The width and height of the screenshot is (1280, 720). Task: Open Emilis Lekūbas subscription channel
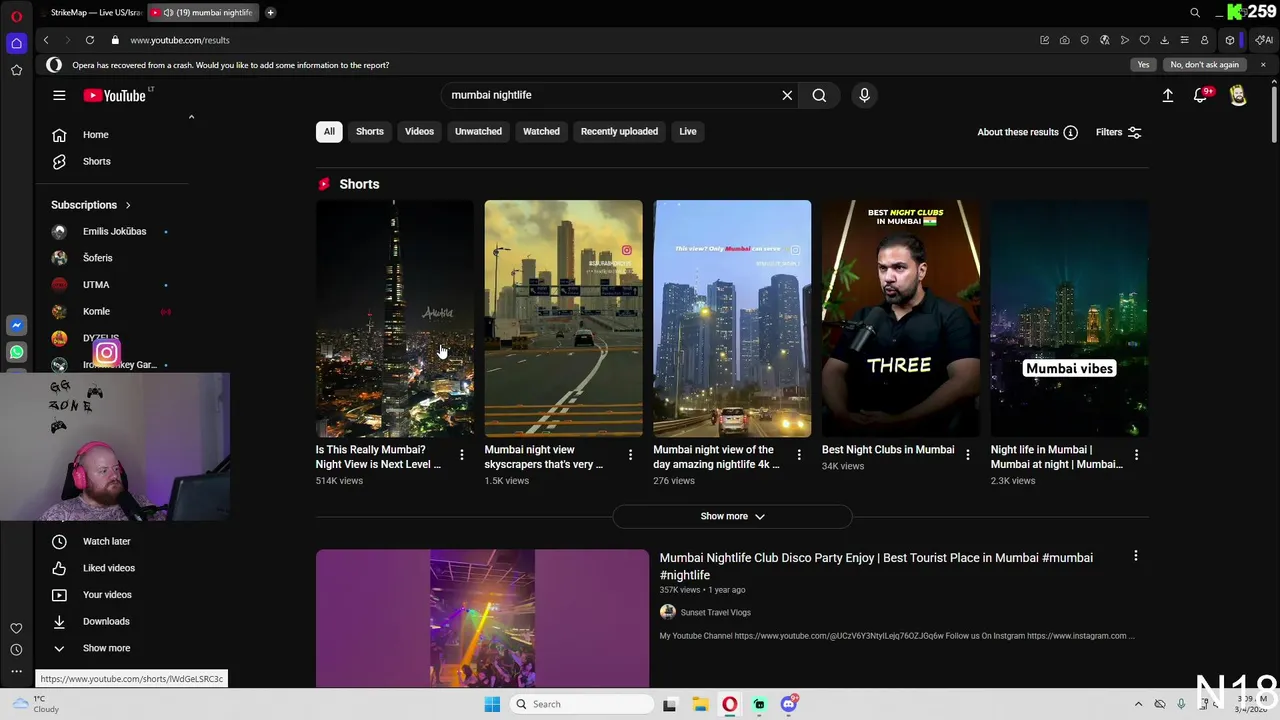click(x=116, y=231)
